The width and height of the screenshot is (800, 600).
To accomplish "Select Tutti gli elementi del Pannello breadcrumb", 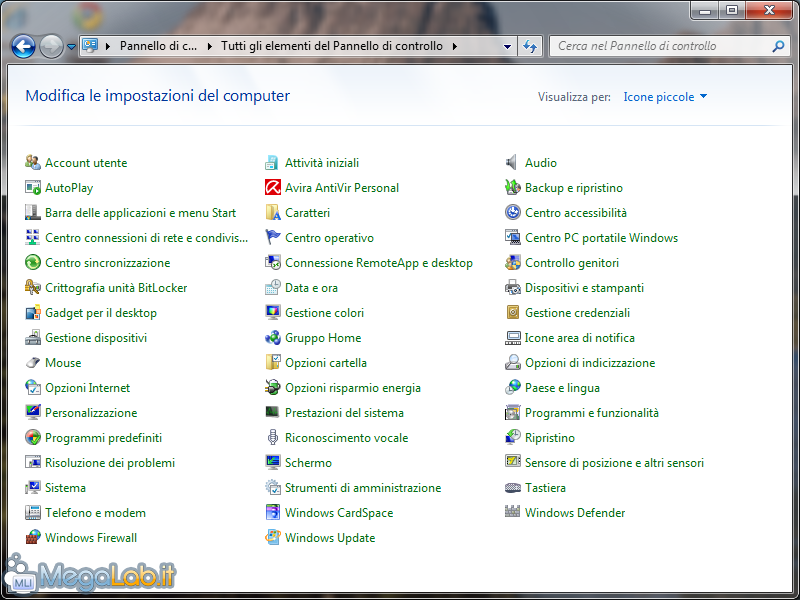I will [x=332, y=46].
